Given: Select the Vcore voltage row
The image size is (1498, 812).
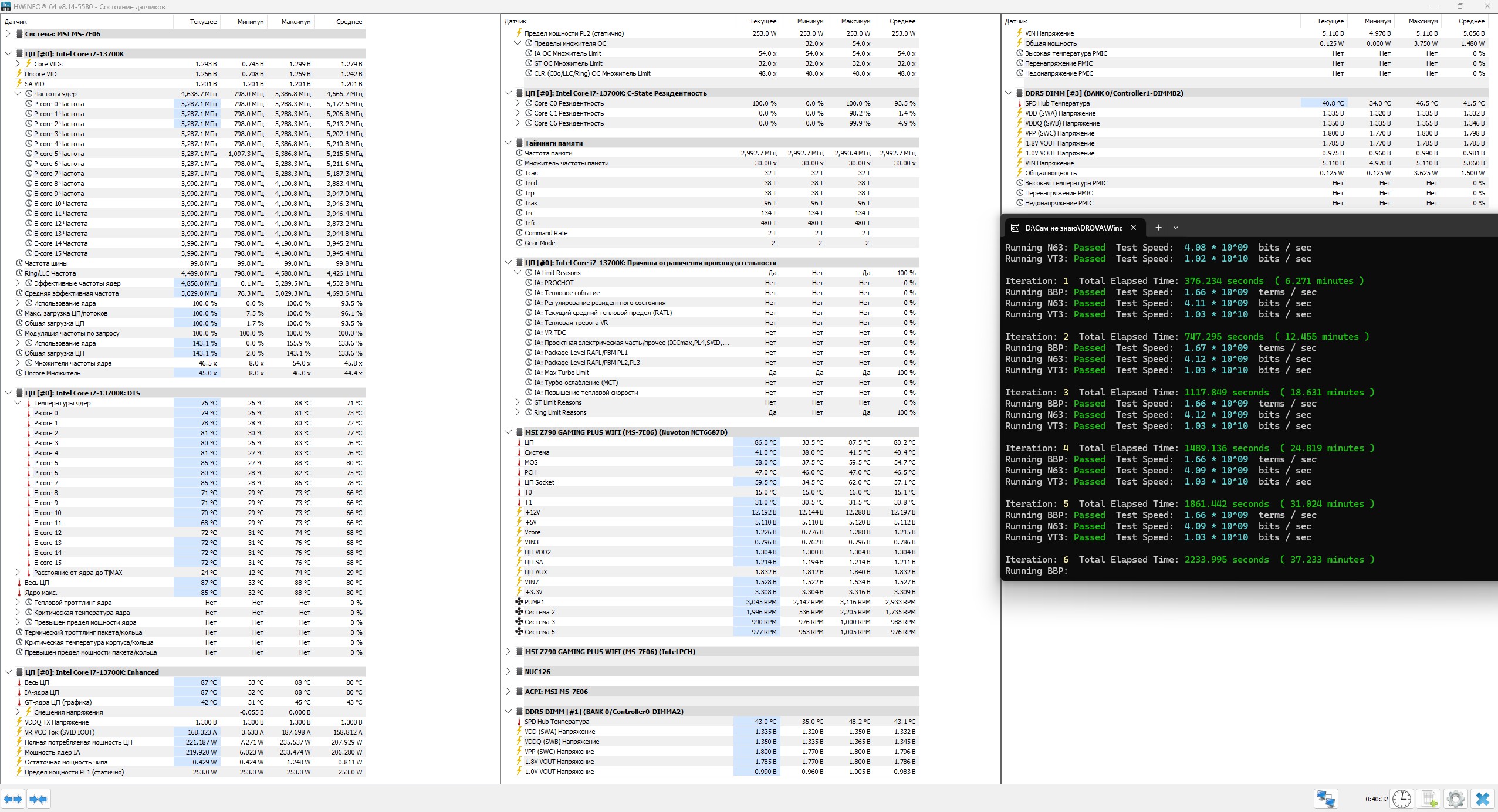Looking at the screenshot, I should pos(533,532).
